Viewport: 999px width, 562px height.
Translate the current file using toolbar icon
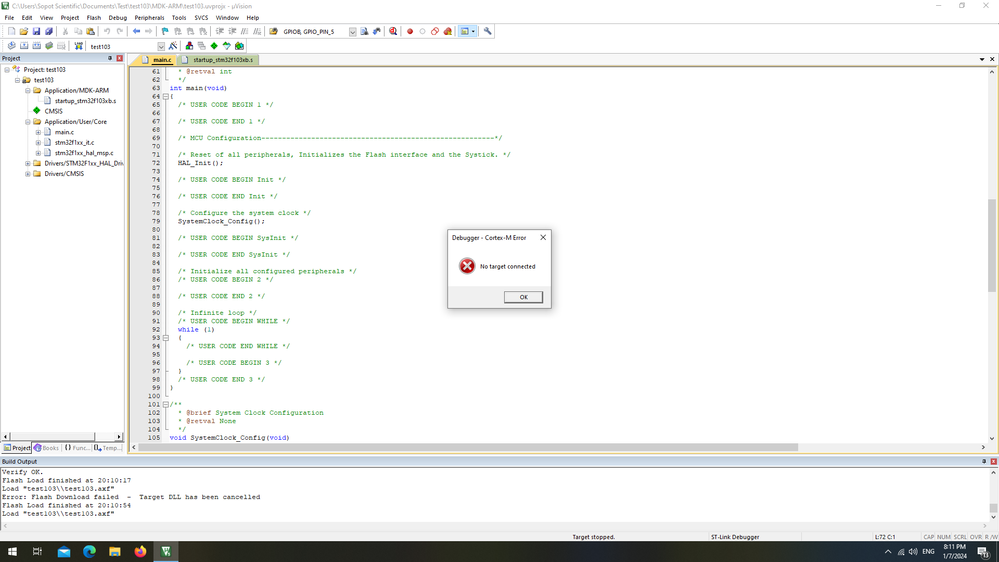(x=11, y=46)
